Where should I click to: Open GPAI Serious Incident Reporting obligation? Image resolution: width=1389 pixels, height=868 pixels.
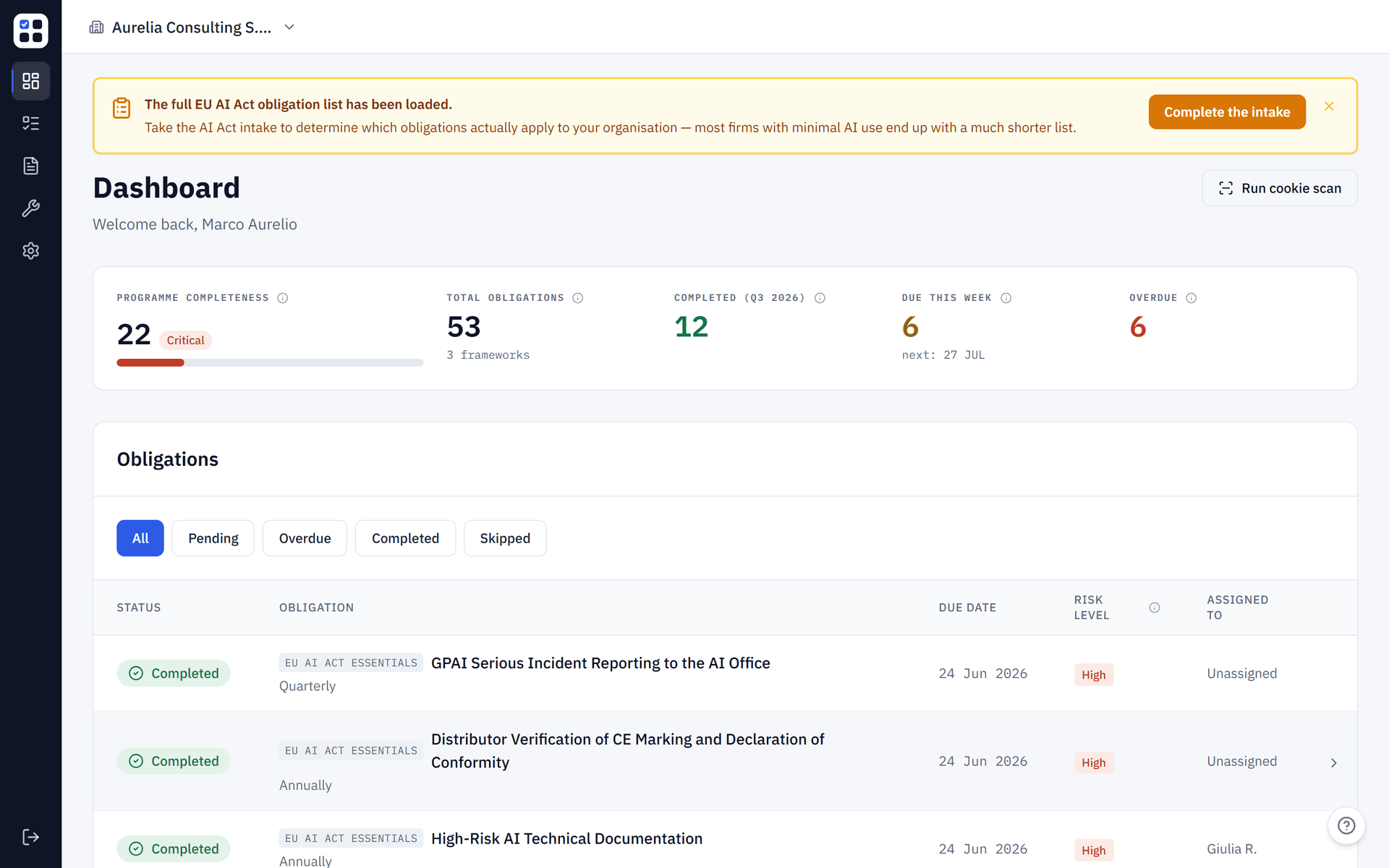pyautogui.click(x=600, y=663)
